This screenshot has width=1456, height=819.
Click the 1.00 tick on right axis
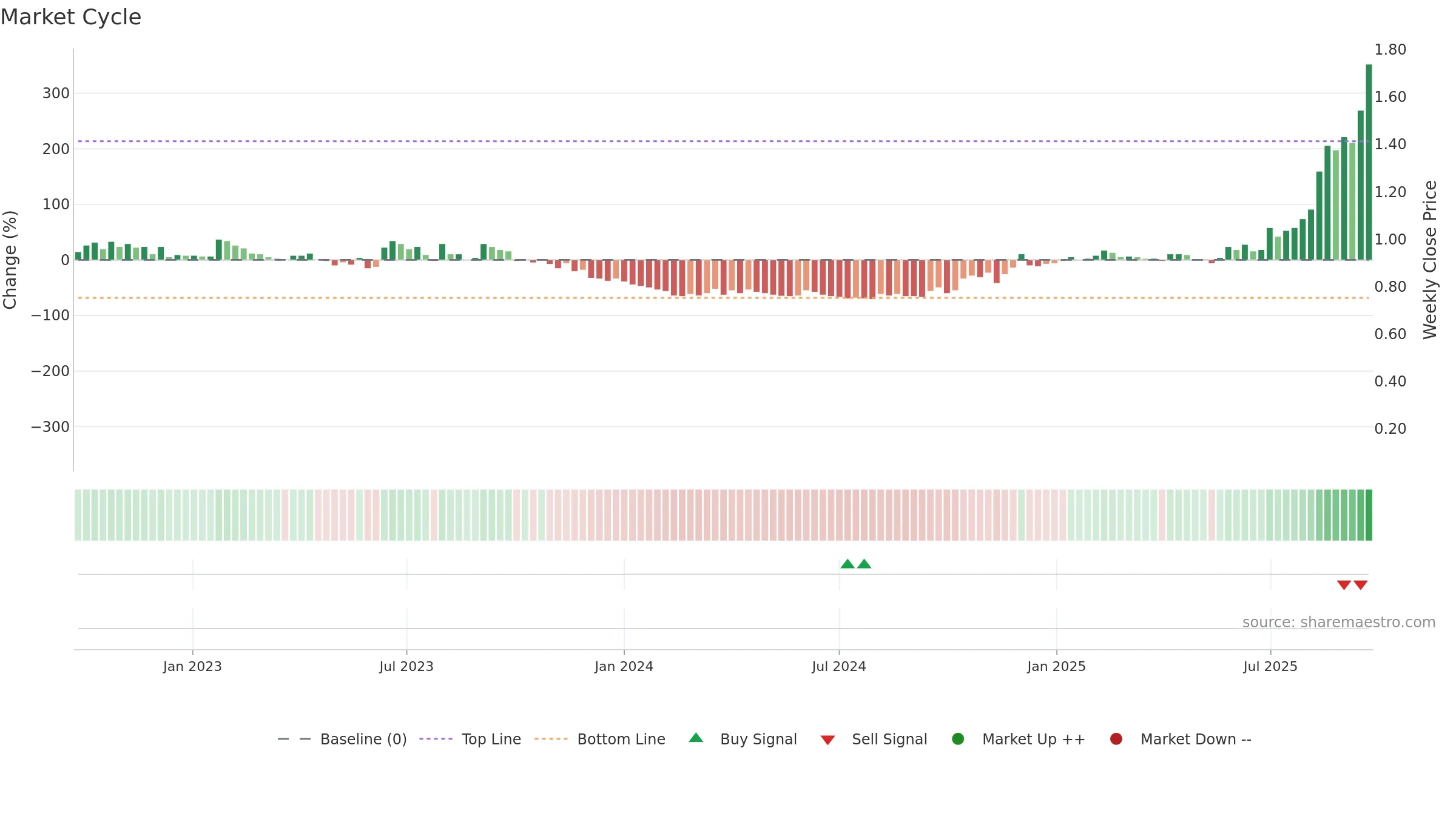(1390, 240)
